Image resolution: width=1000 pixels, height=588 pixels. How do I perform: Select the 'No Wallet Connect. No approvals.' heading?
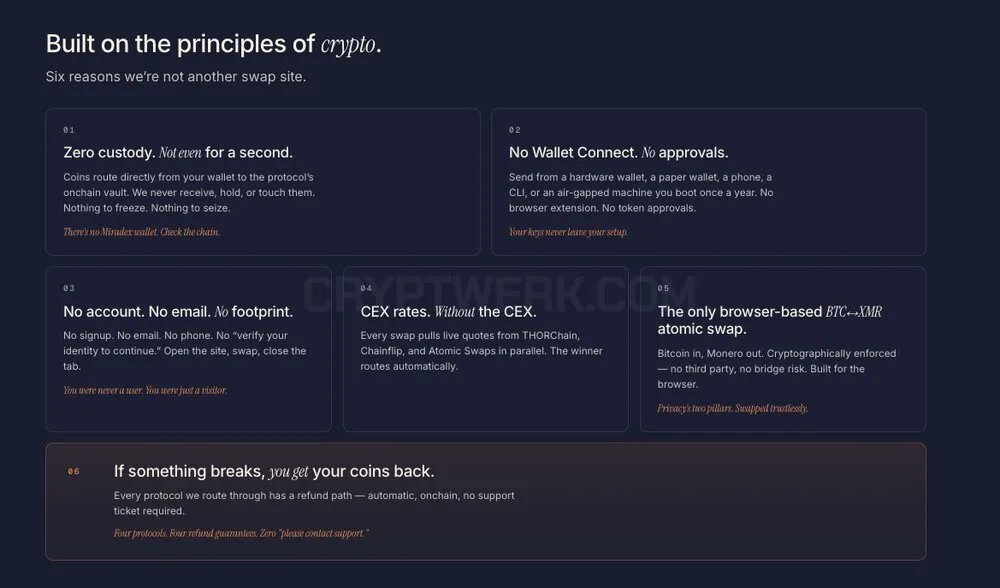619,152
